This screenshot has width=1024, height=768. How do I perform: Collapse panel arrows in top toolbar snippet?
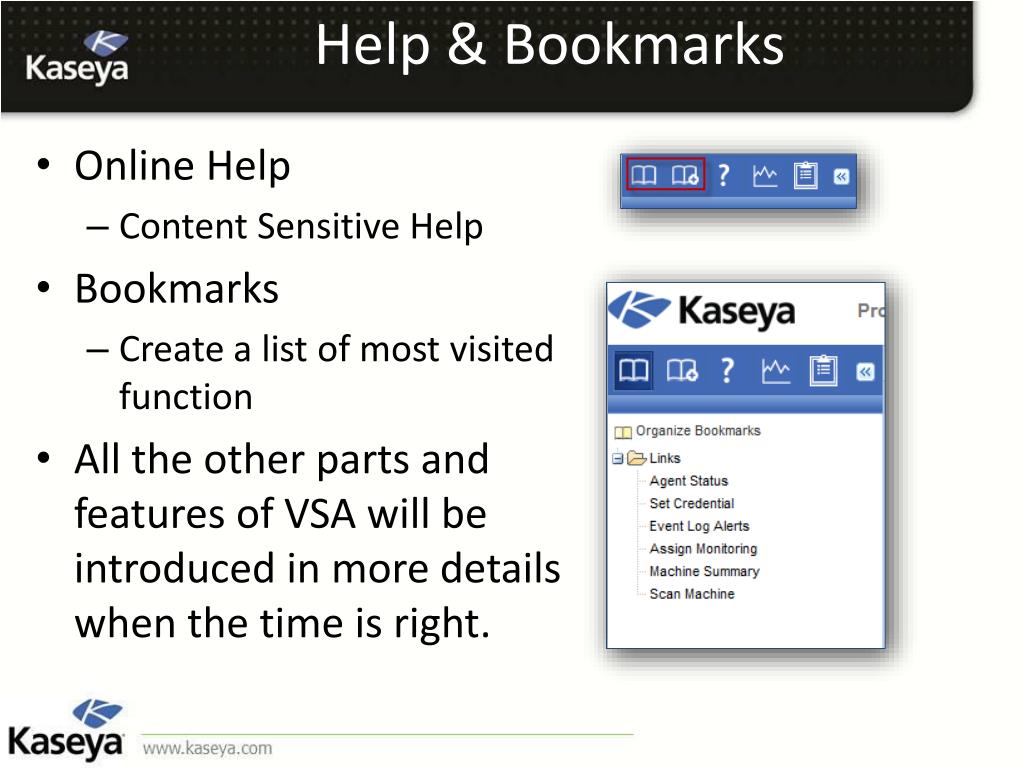coord(841,176)
